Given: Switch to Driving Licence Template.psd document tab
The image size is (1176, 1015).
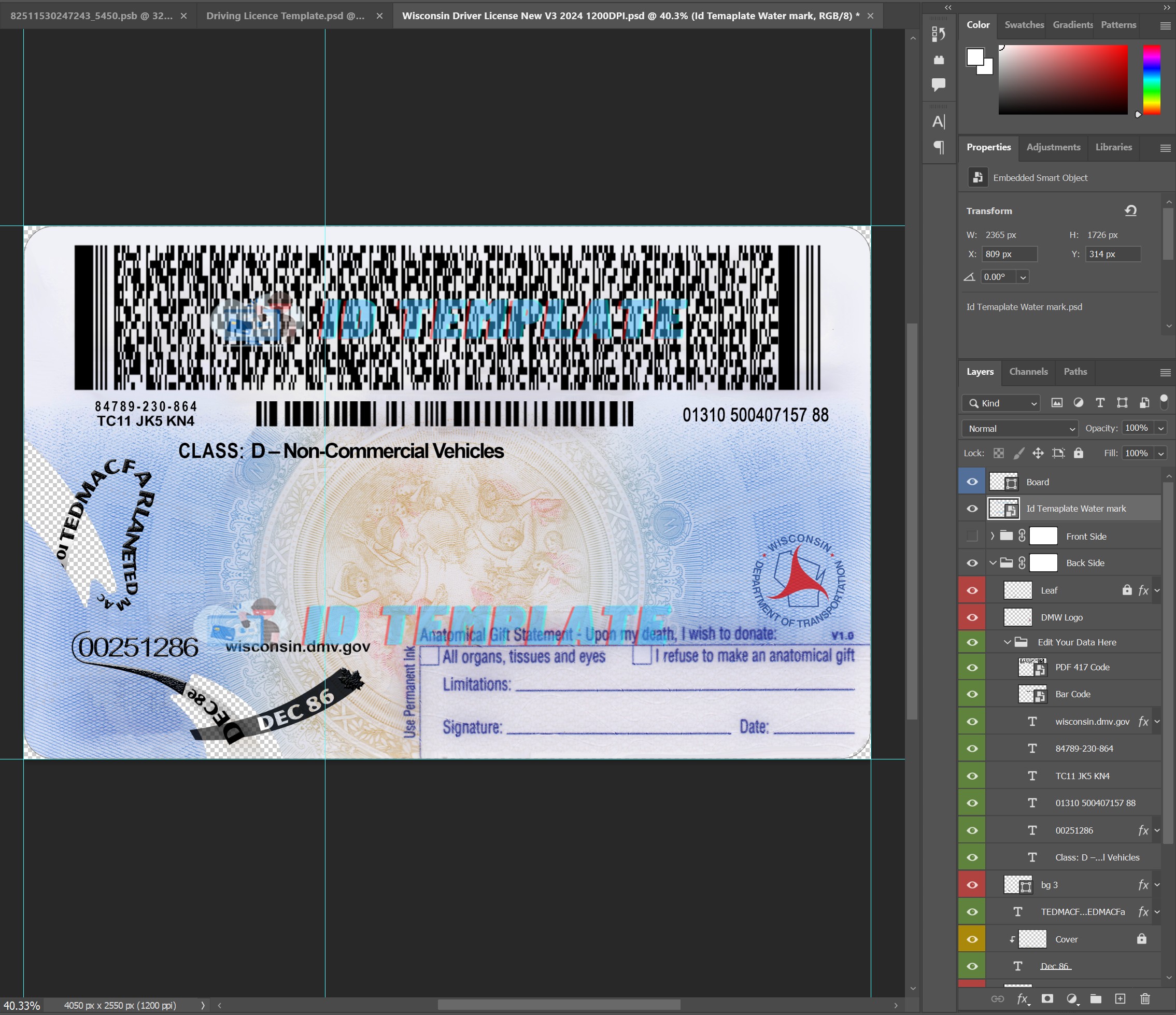Looking at the screenshot, I should click(286, 16).
